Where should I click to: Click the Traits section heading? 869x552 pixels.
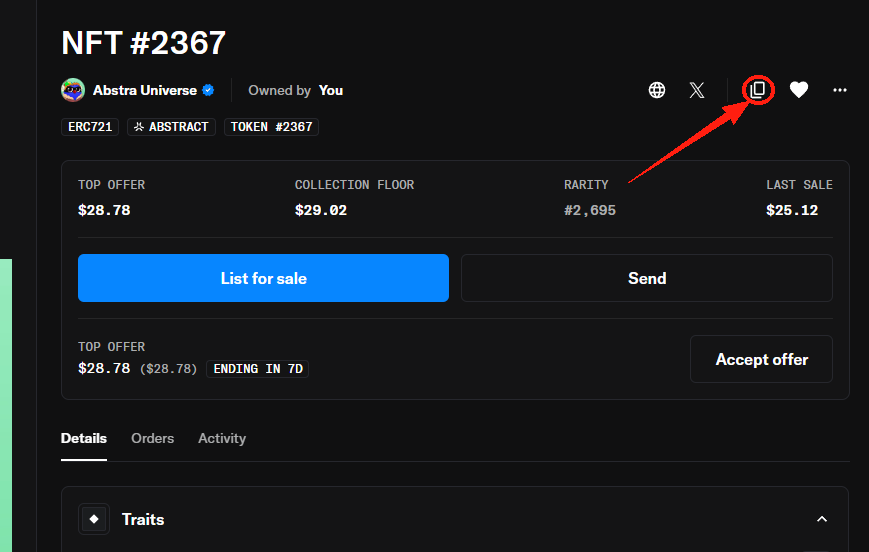(143, 519)
